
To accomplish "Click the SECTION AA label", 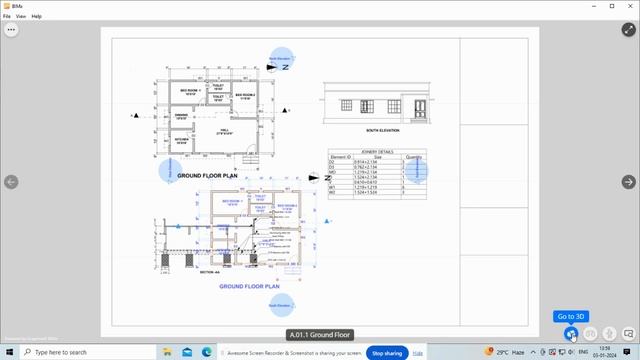I will pyautogui.click(x=209, y=272).
